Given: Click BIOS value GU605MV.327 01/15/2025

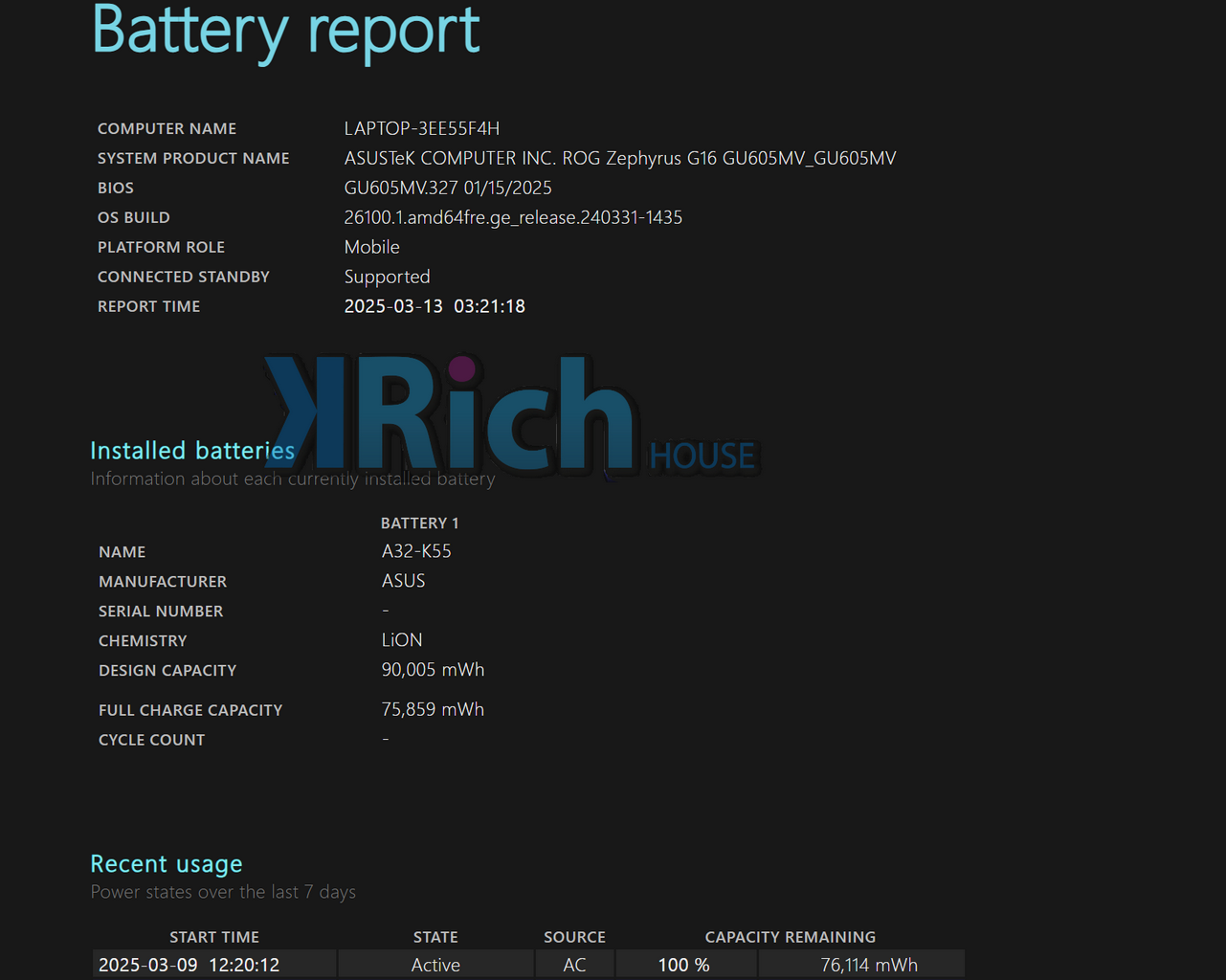Looking at the screenshot, I should pos(448,188).
